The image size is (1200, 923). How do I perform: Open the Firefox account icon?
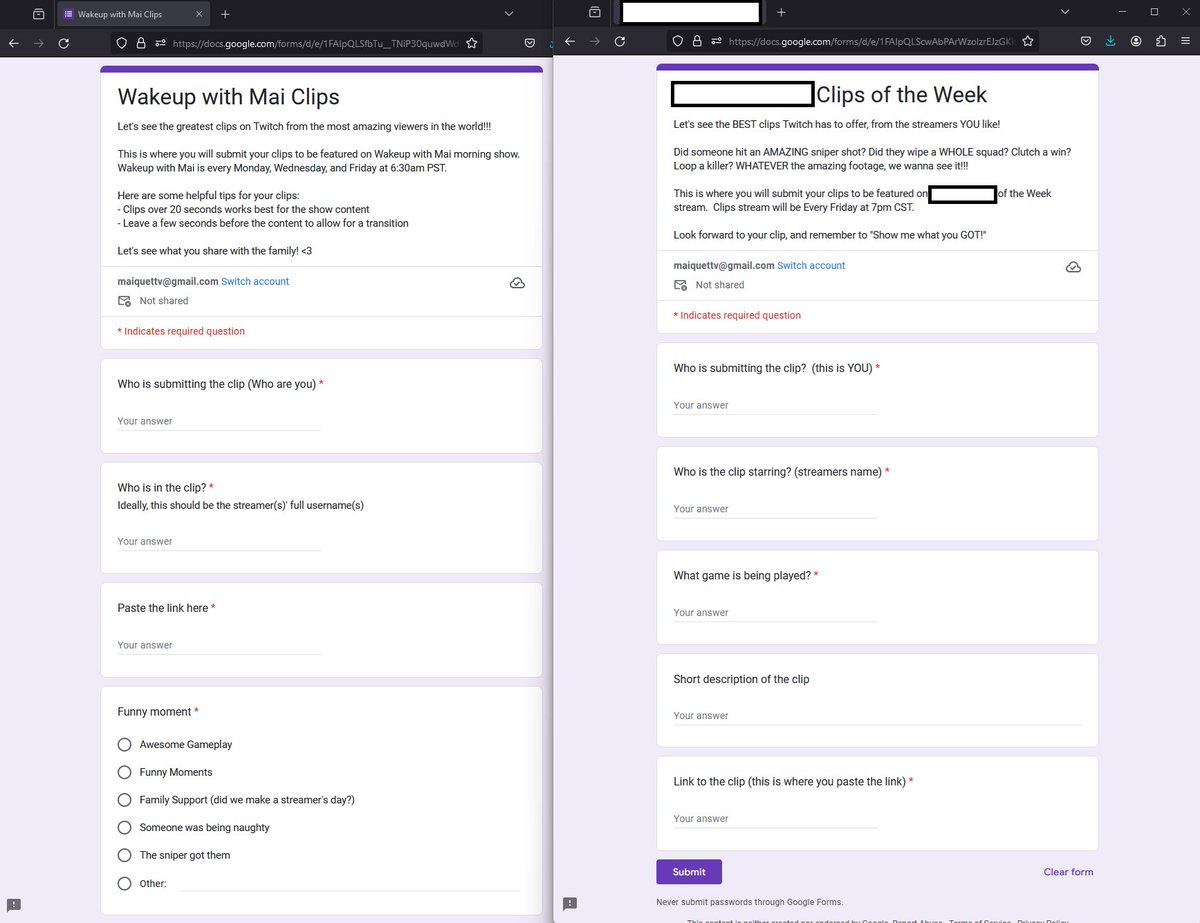[x=1136, y=41]
